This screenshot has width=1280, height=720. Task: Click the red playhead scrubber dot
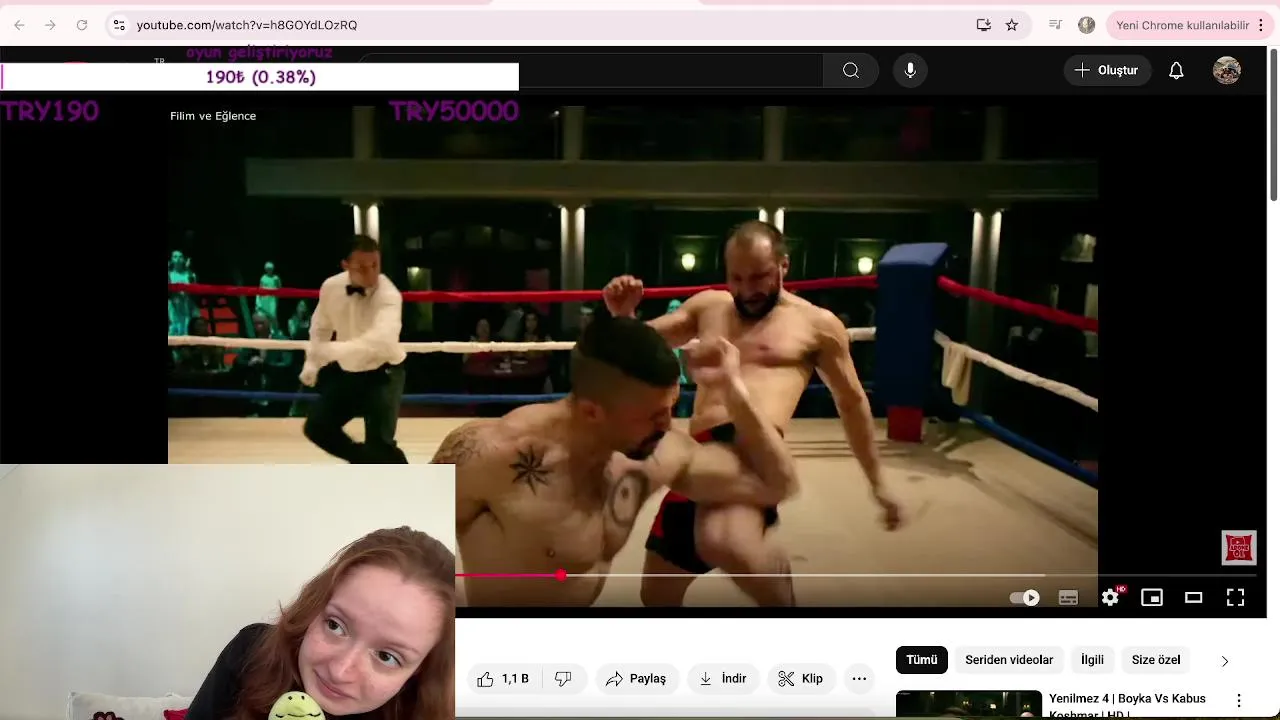[x=561, y=575]
